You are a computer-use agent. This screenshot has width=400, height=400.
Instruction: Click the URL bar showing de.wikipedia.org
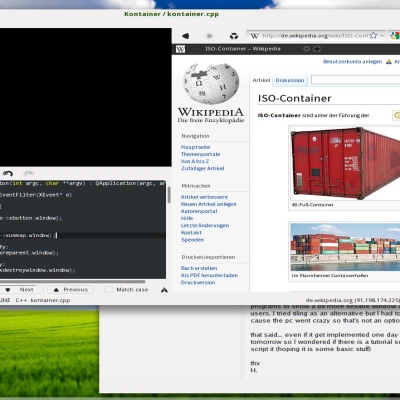(315, 36)
